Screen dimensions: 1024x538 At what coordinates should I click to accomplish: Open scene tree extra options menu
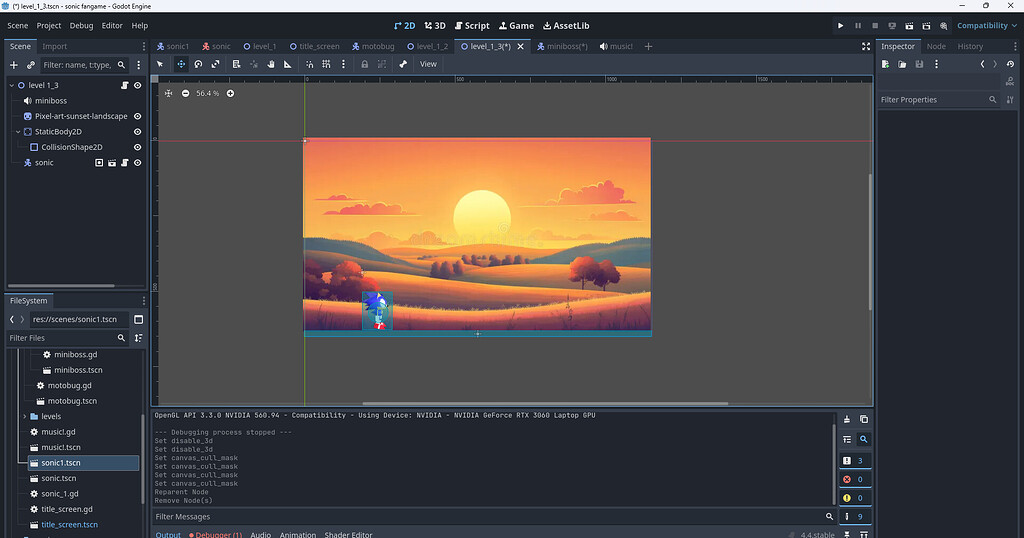click(x=138, y=65)
